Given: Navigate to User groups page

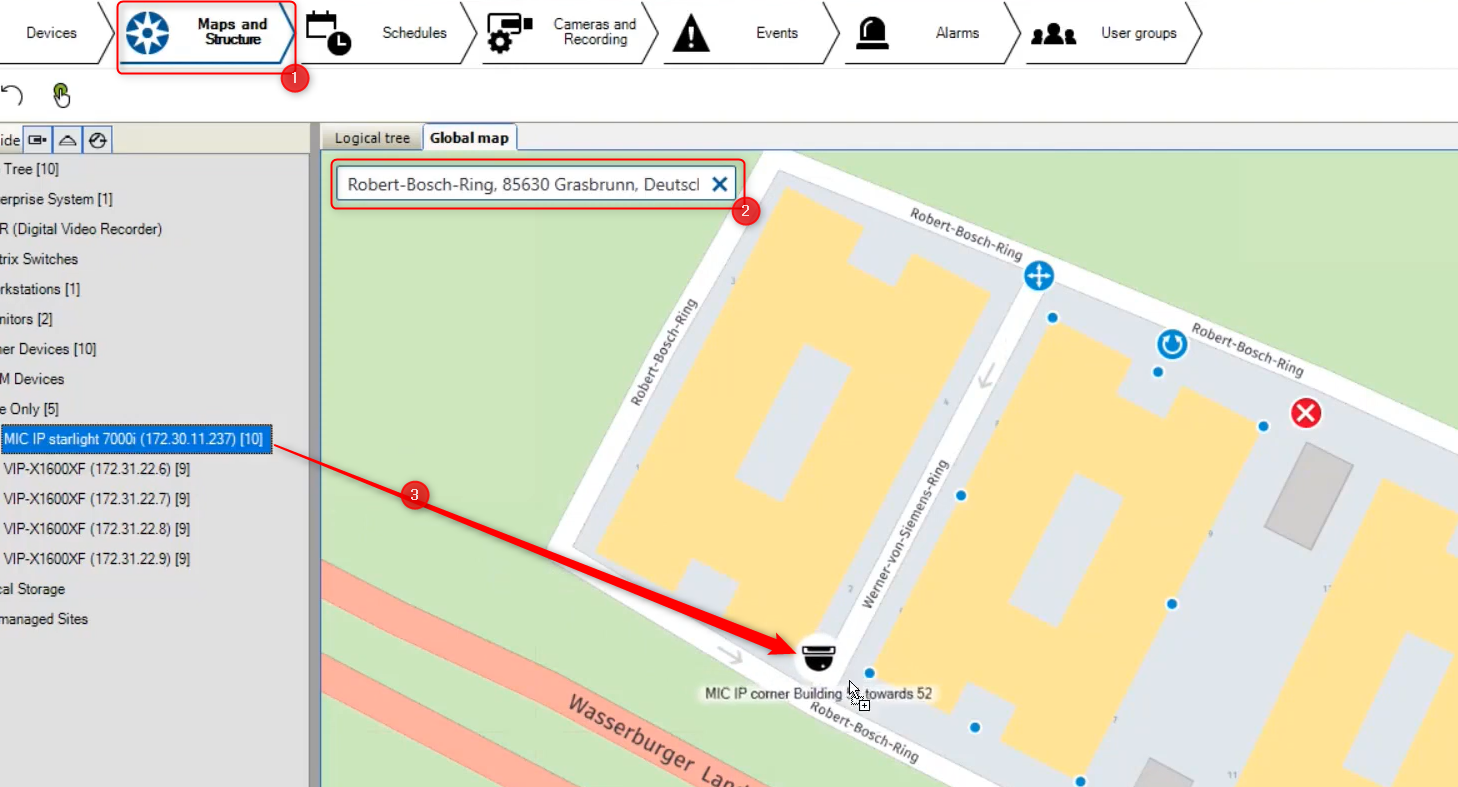Looking at the screenshot, I should pos(1114,33).
